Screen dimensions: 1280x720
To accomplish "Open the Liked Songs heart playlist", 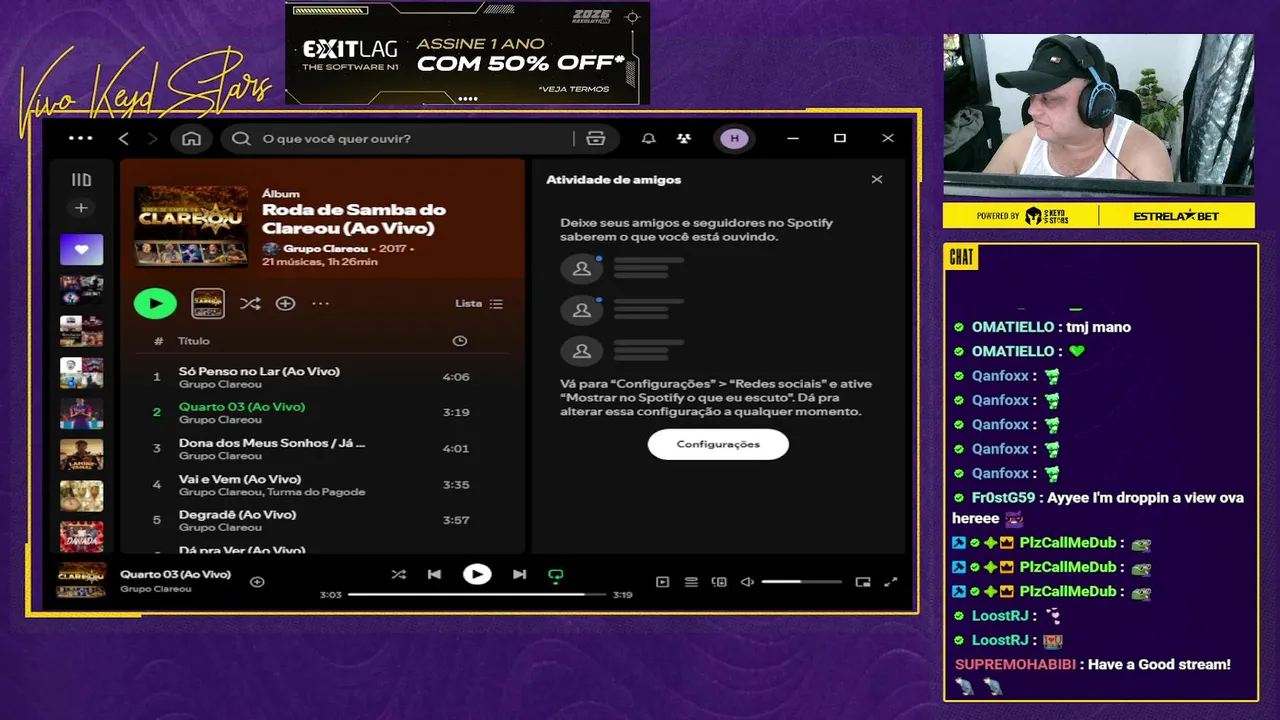I will [x=81, y=249].
